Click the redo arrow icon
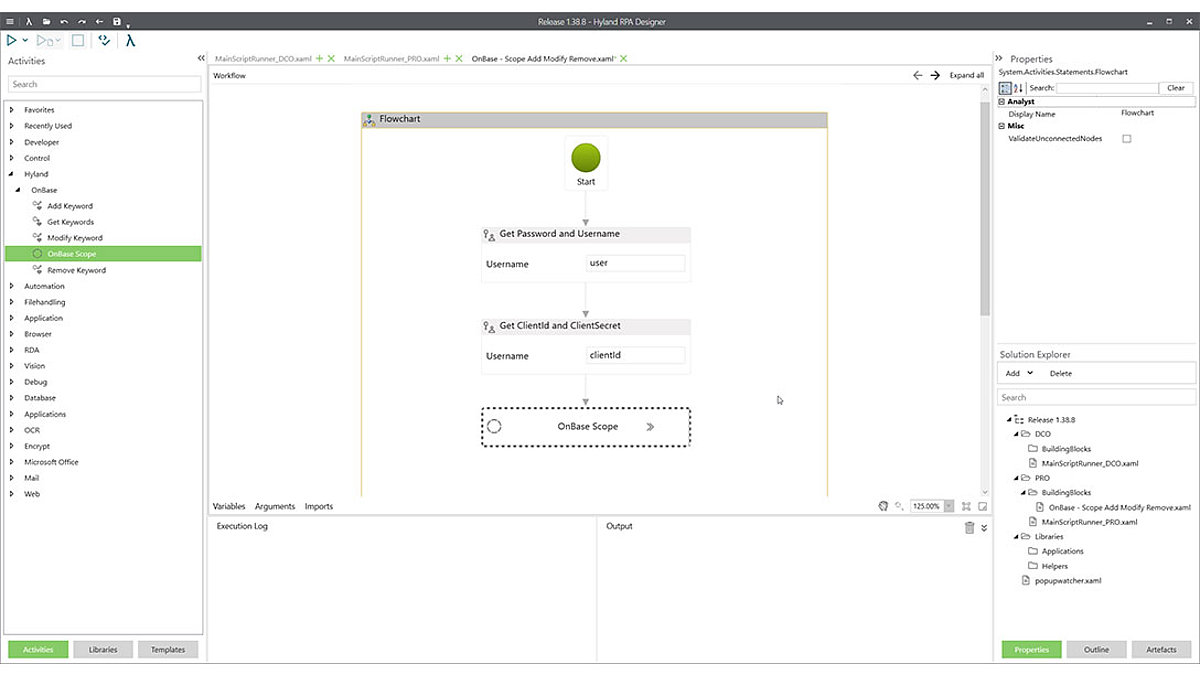Image resolution: width=1200 pixels, height=675 pixels. coord(81,21)
